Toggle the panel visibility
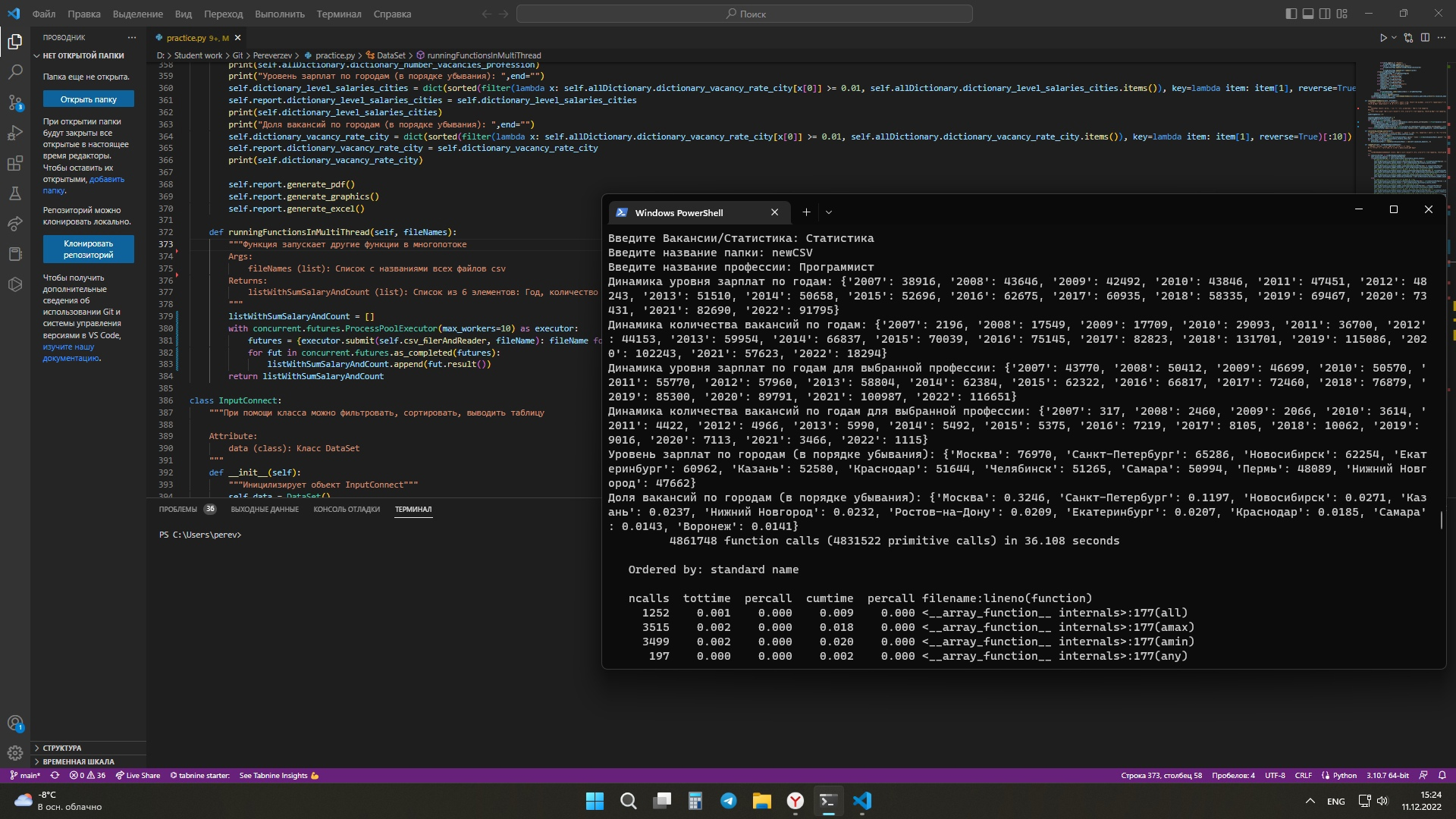Screen dimensions: 1456x819 pos(1307,13)
